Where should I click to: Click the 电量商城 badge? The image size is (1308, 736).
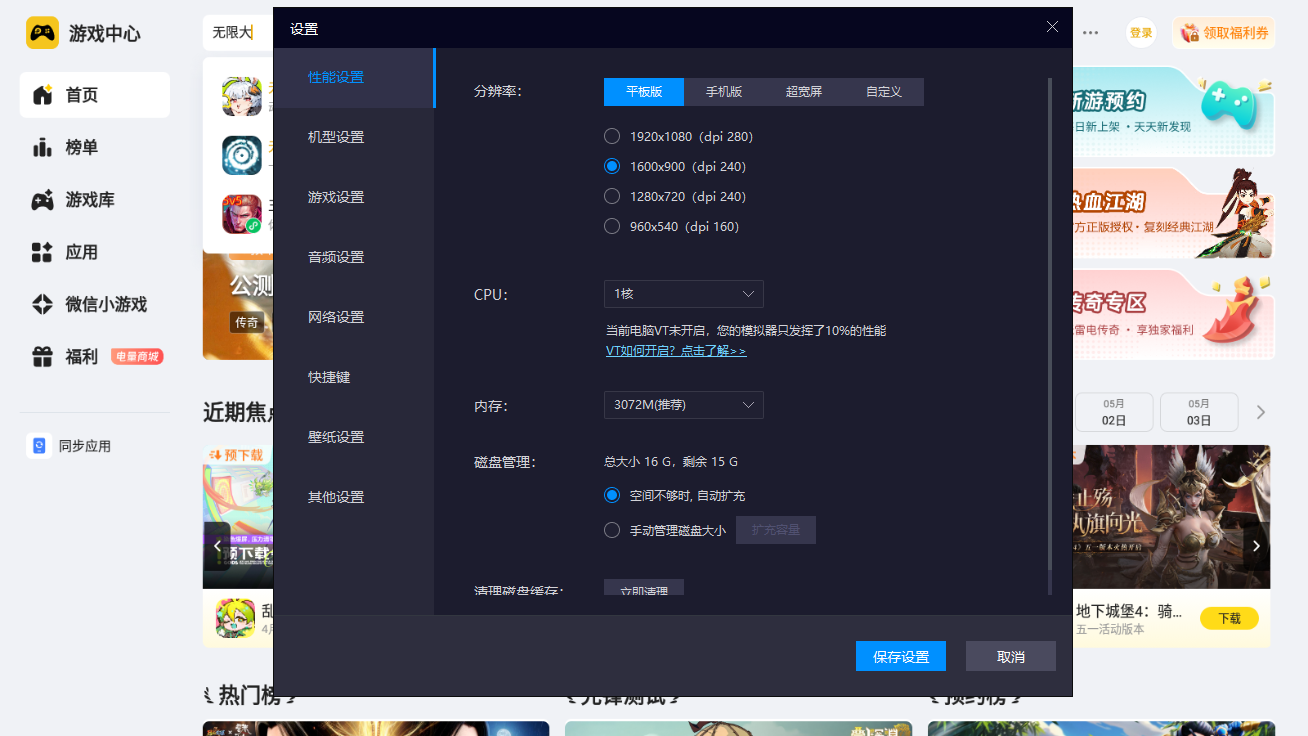coord(137,356)
